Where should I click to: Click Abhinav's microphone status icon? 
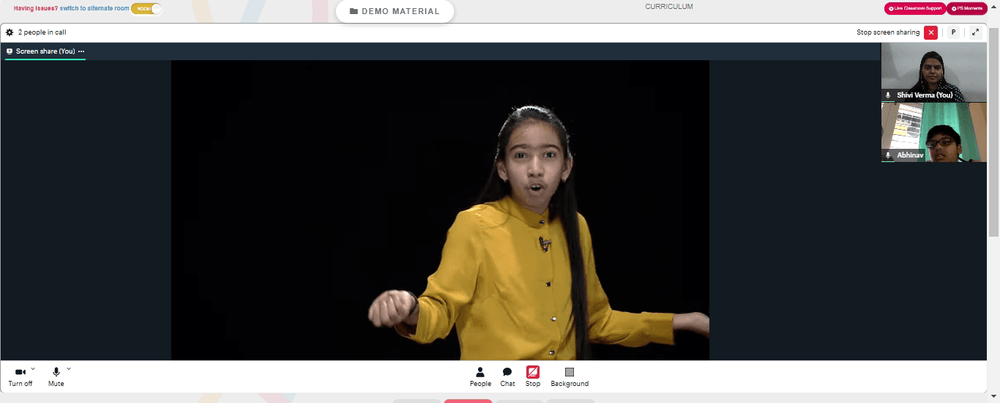[x=888, y=155]
